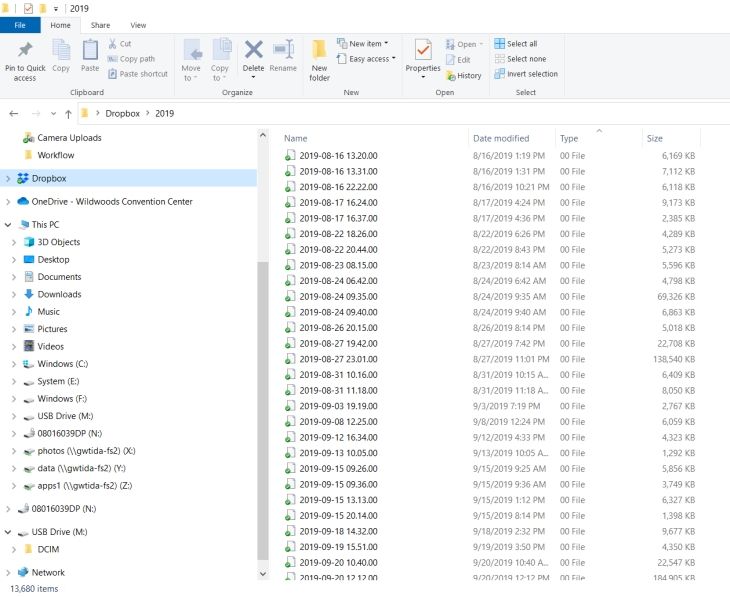Screen dimensions: 730x597
Task: Open Properties via the ribbon icon
Action: (x=423, y=51)
